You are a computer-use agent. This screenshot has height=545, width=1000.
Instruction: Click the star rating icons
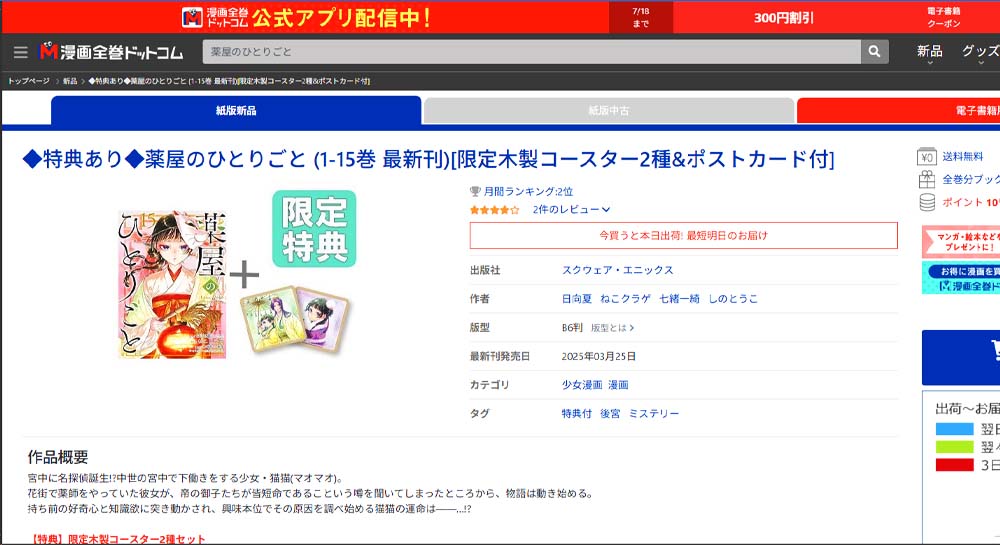point(494,210)
